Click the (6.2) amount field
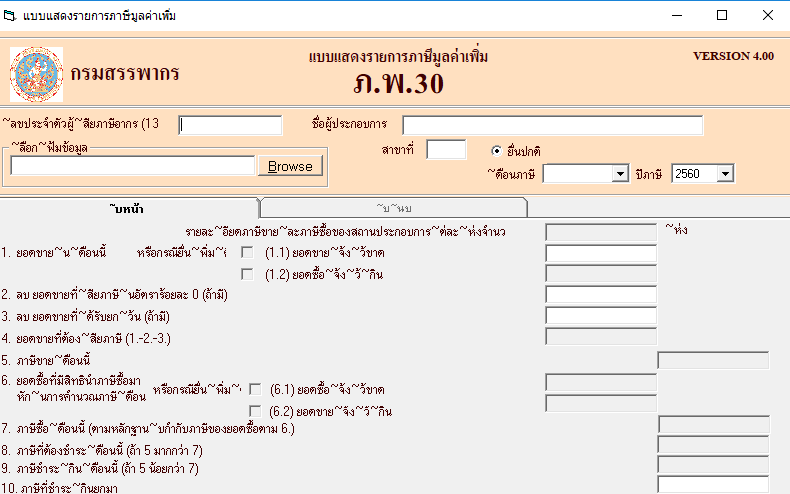The height and width of the screenshot is (494, 790). (601, 403)
